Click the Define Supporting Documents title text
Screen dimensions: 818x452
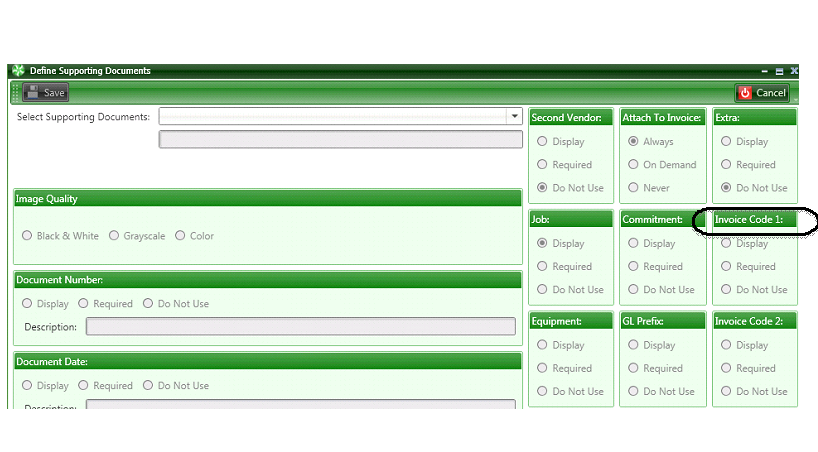coord(90,70)
